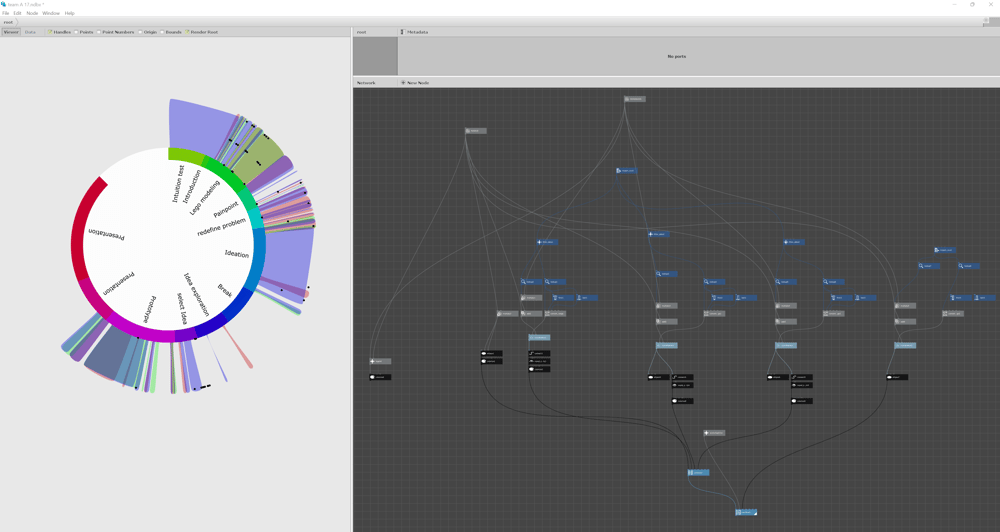
Task: Open the Edit menu
Action: tap(17, 13)
